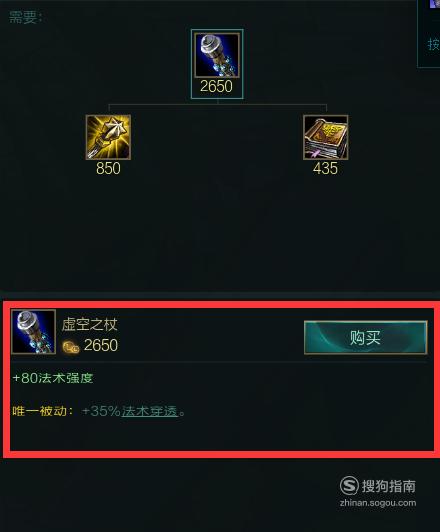The width and height of the screenshot is (440, 532).
Task: Click the 2650 price under the recipe tree's top icon
Action: point(216,86)
